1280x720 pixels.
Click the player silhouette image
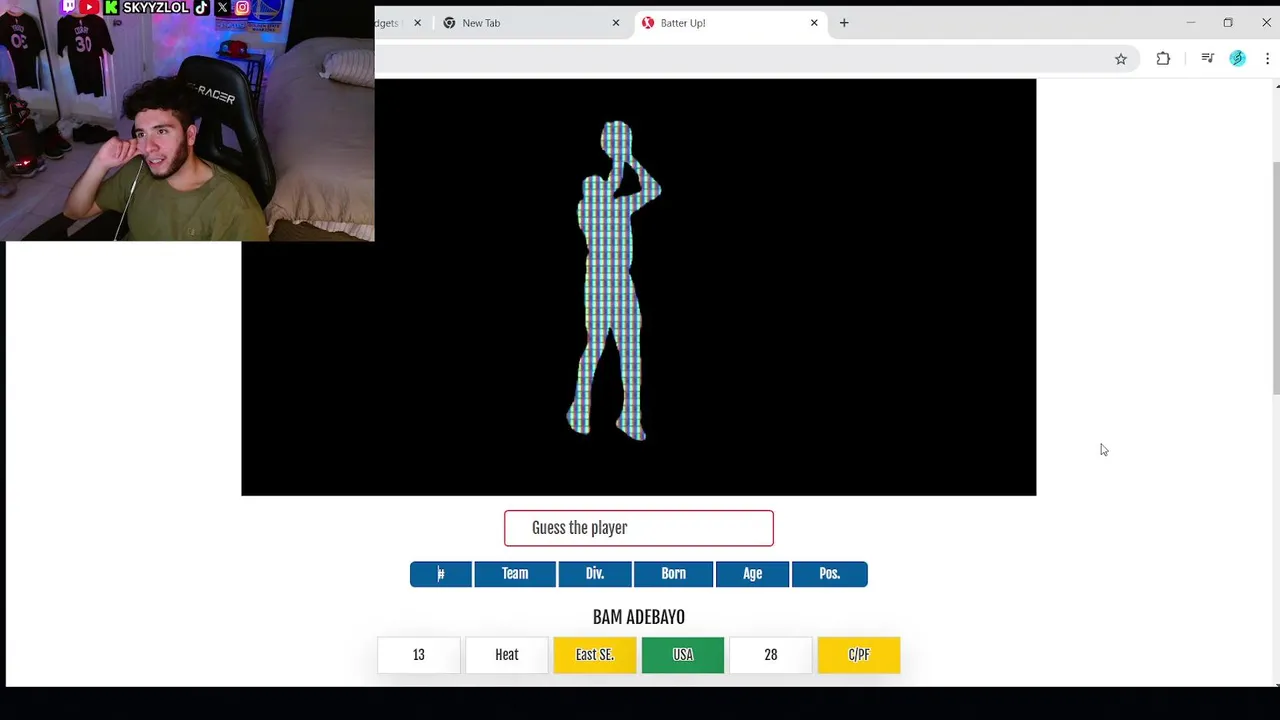[x=615, y=280]
